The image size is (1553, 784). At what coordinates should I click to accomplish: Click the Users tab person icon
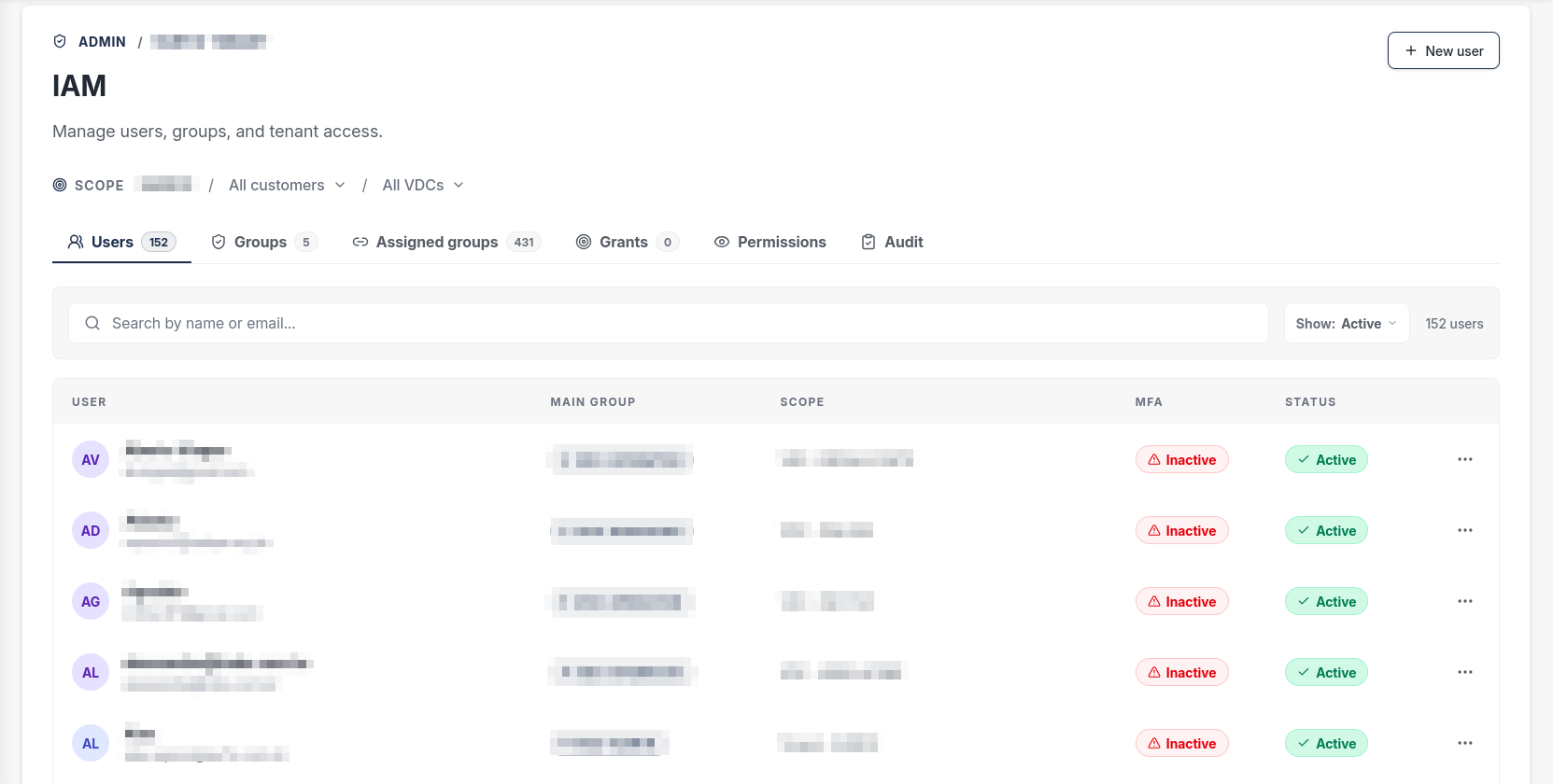(76, 242)
